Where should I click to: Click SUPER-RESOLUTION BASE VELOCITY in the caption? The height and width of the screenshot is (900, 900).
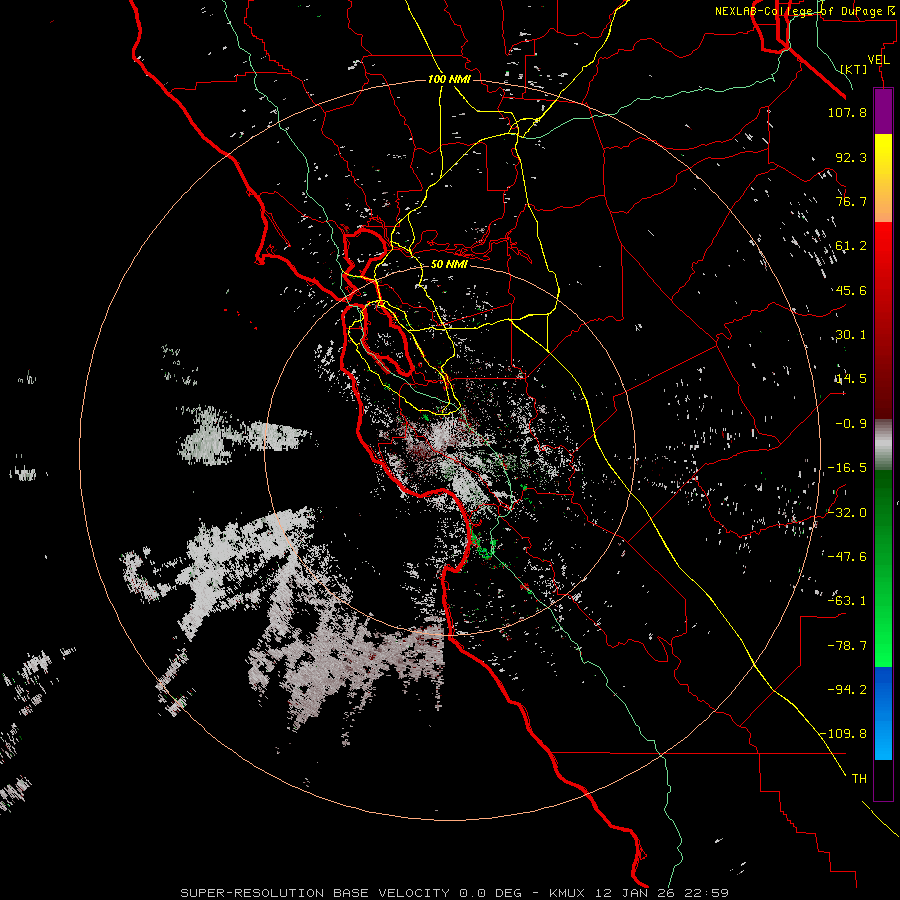pyautogui.click(x=317, y=893)
